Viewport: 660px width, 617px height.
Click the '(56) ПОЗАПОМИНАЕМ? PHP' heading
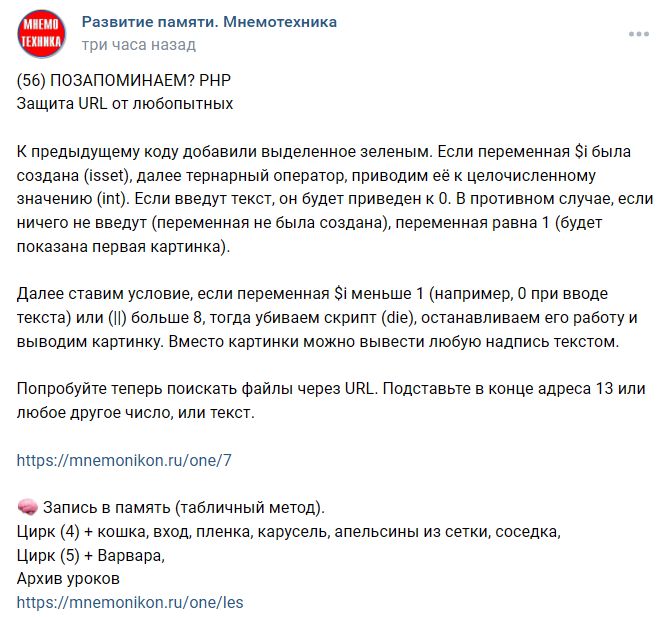pyautogui.click(x=130, y=79)
